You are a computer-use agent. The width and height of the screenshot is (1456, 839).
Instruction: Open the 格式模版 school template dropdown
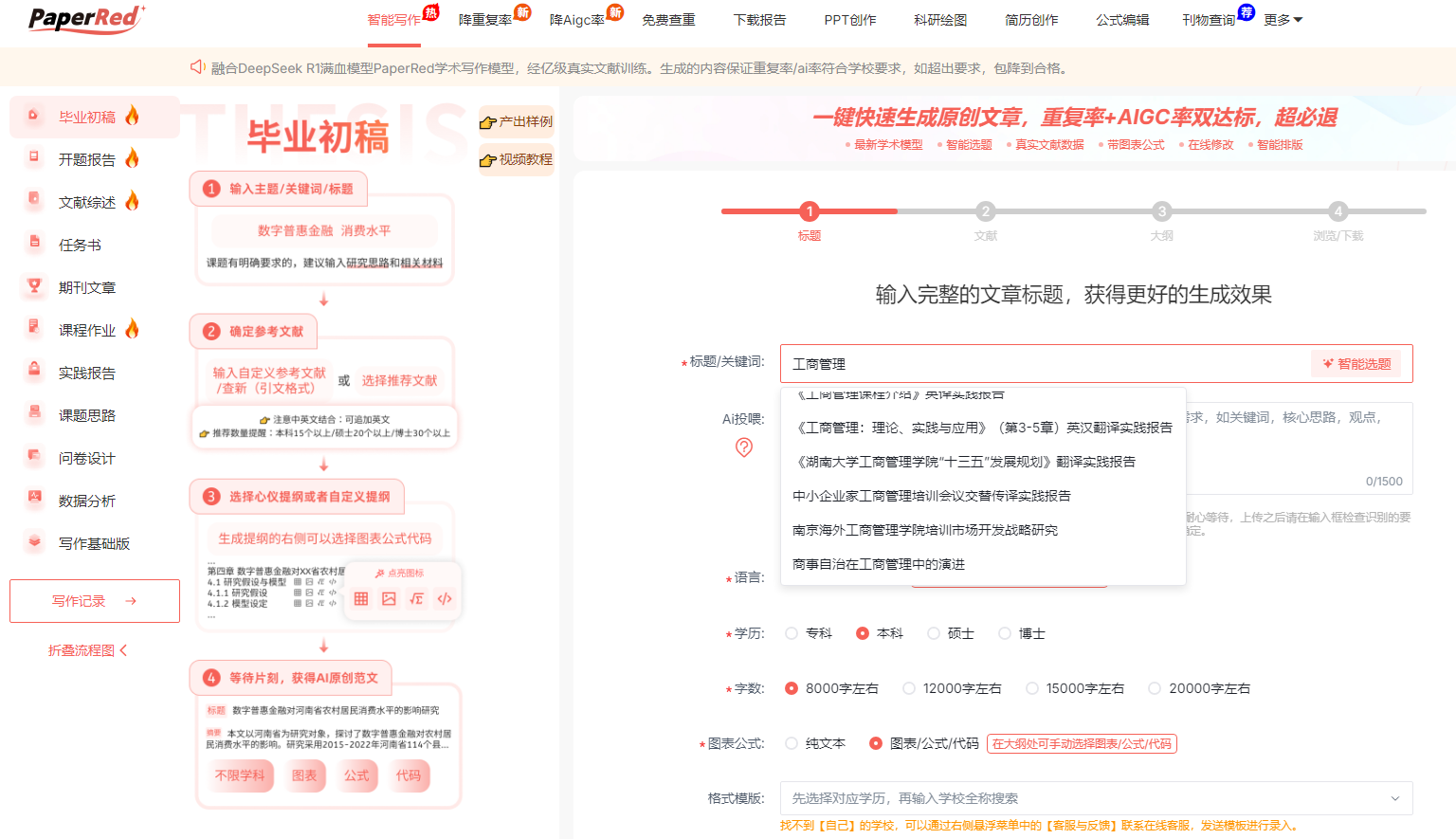point(1096,798)
